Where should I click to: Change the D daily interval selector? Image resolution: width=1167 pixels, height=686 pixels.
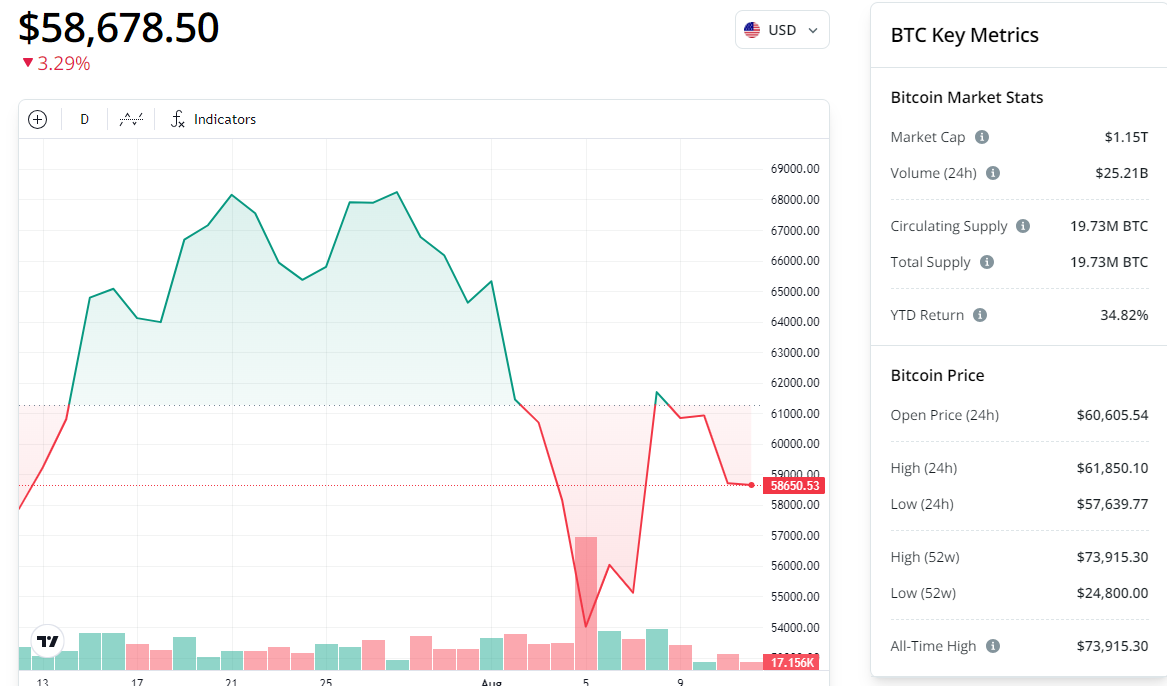tap(84, 119)
